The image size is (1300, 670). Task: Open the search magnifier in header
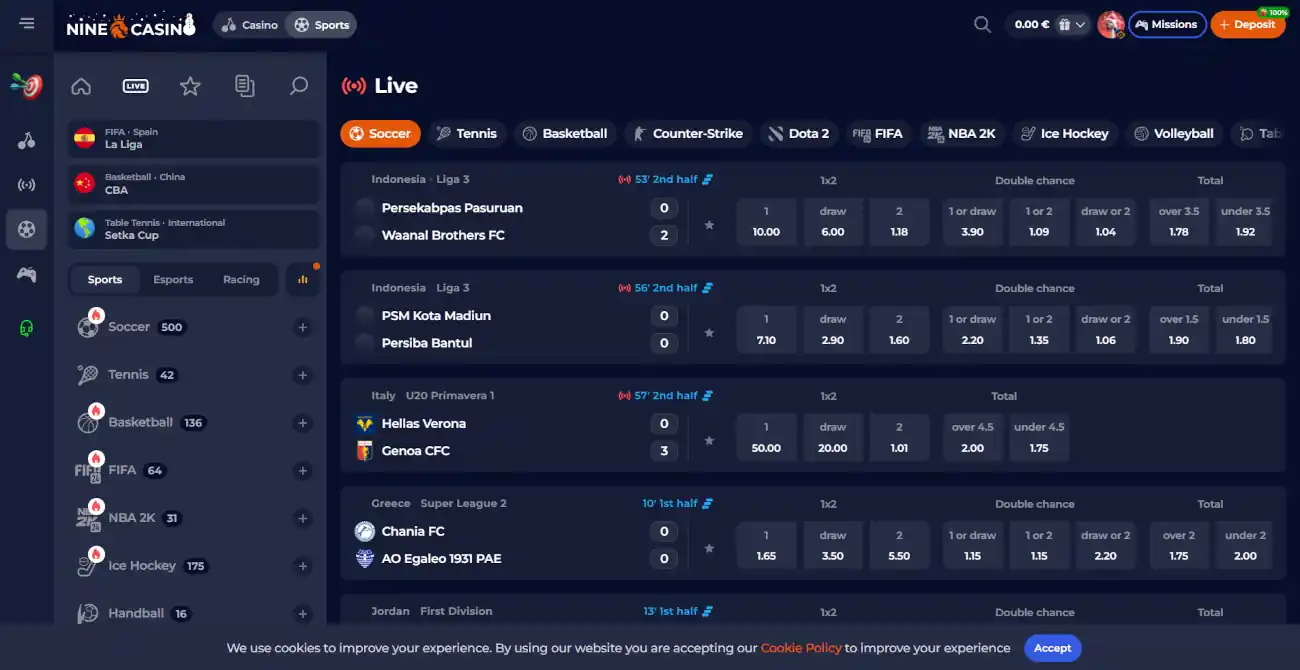[983, 25]
